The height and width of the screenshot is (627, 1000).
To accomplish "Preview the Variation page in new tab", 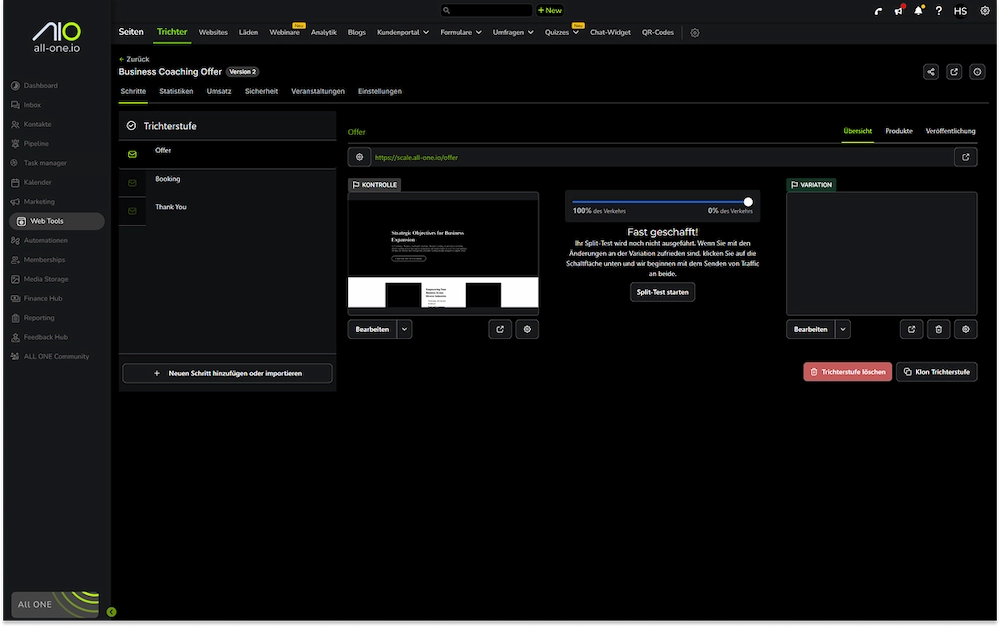I will tap(911, 330).
